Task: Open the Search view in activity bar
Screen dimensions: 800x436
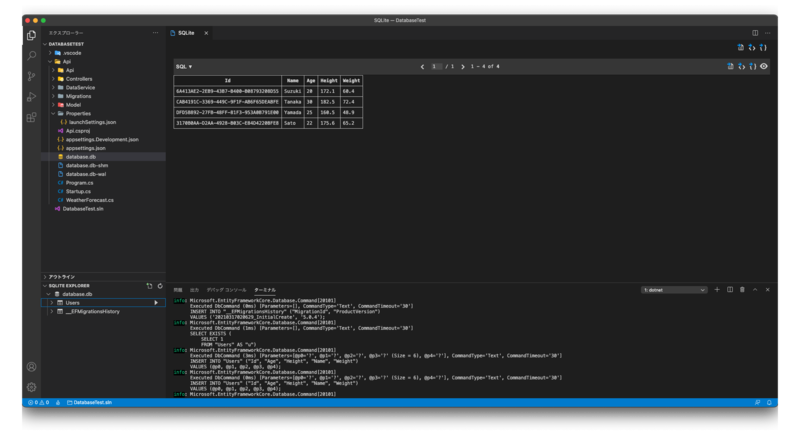Action: [x=32, y=56]
